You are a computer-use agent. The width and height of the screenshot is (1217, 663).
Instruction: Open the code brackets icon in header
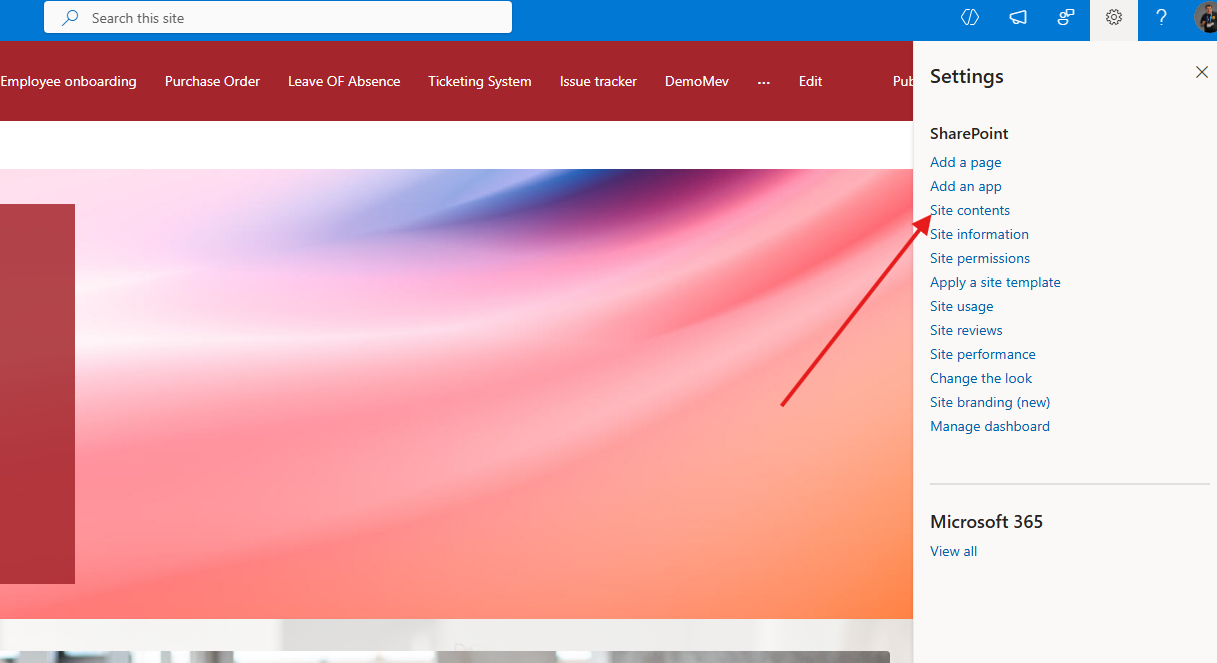pyautogui.click(x=969, y=18)
